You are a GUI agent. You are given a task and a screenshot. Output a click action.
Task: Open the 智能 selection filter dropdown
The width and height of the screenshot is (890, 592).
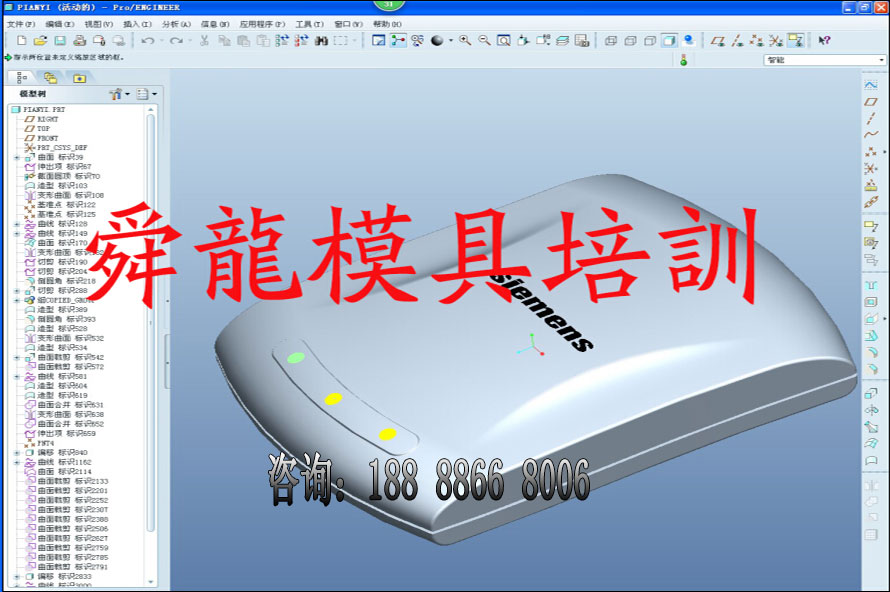point(825,60)
